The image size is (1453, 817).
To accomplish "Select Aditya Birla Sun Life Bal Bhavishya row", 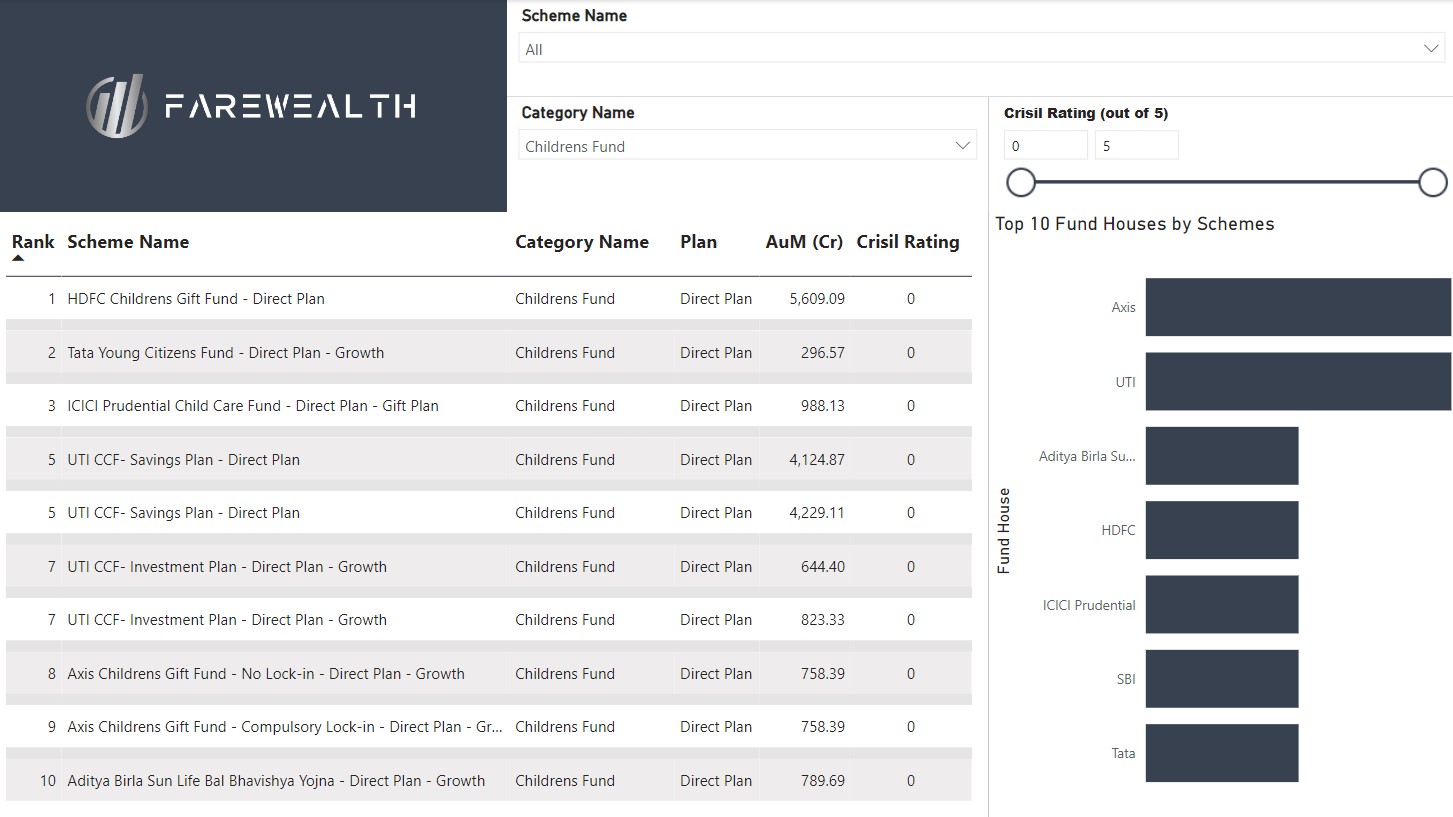I will coord(276,781).
